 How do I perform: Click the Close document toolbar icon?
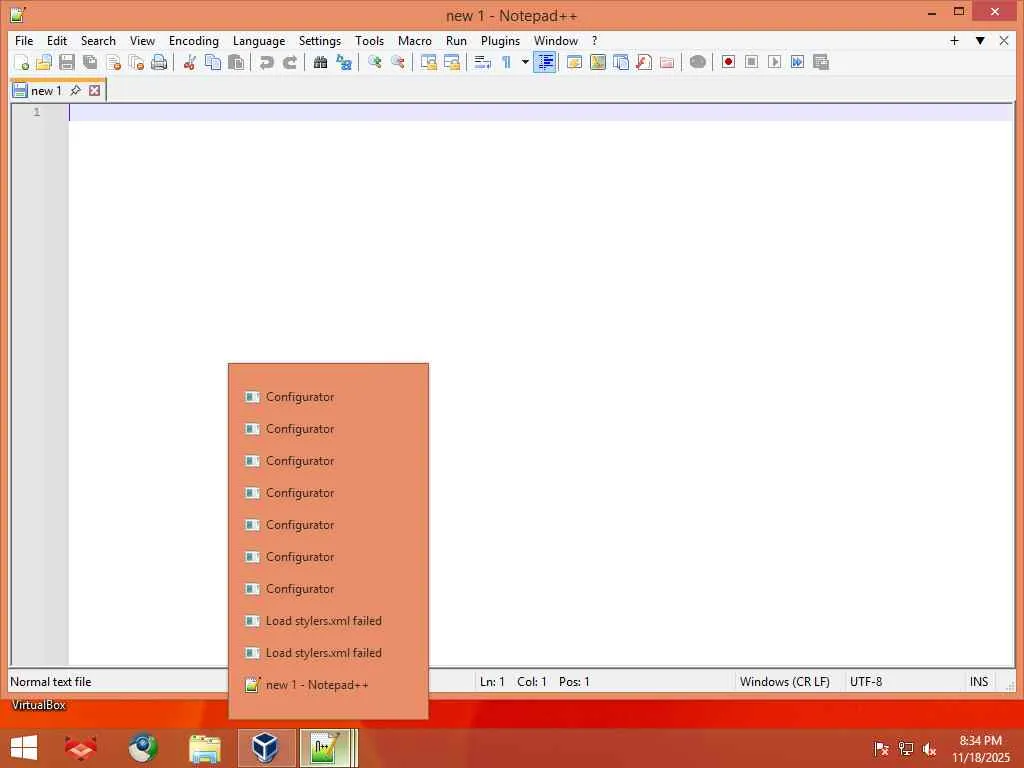tap(114, 62)
